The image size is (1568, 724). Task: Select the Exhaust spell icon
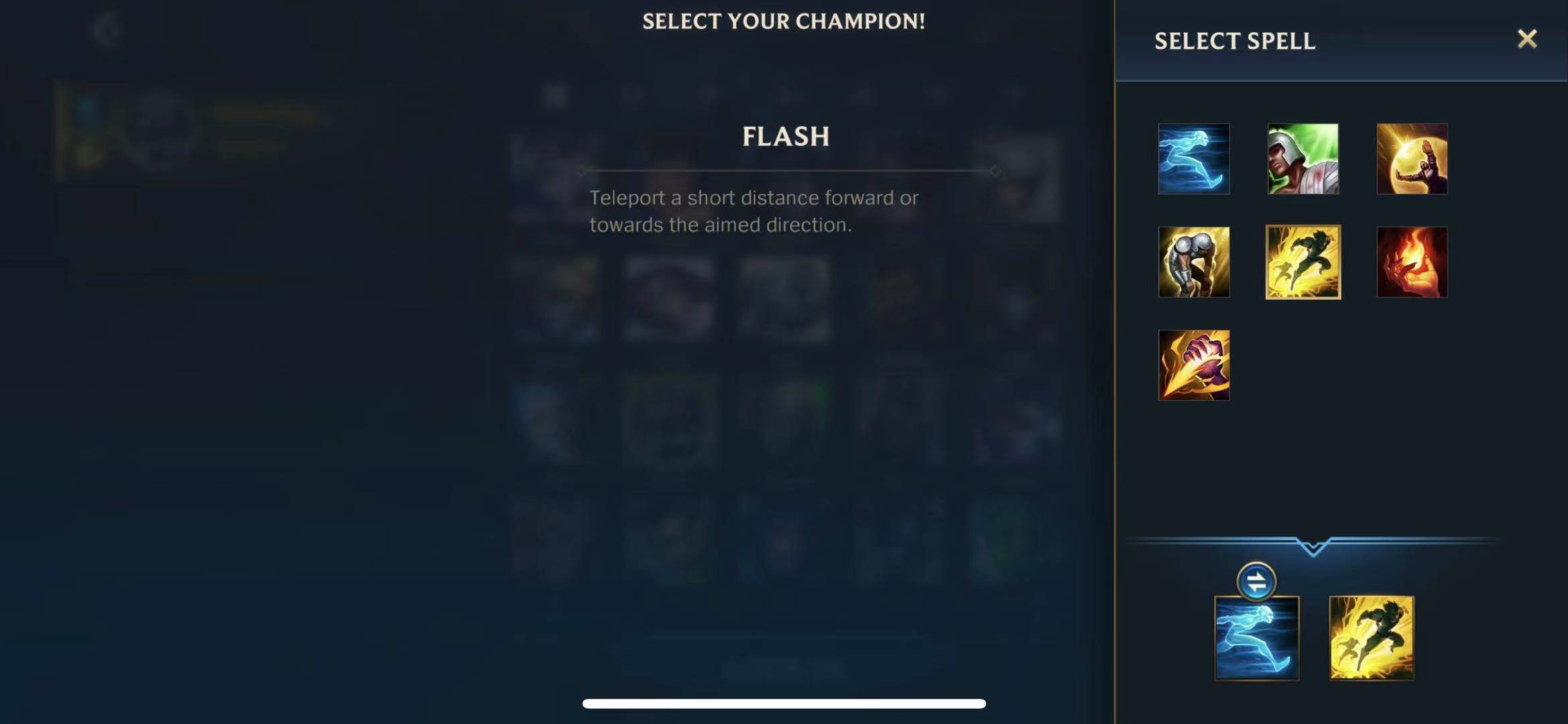(x=1194, y=262)
